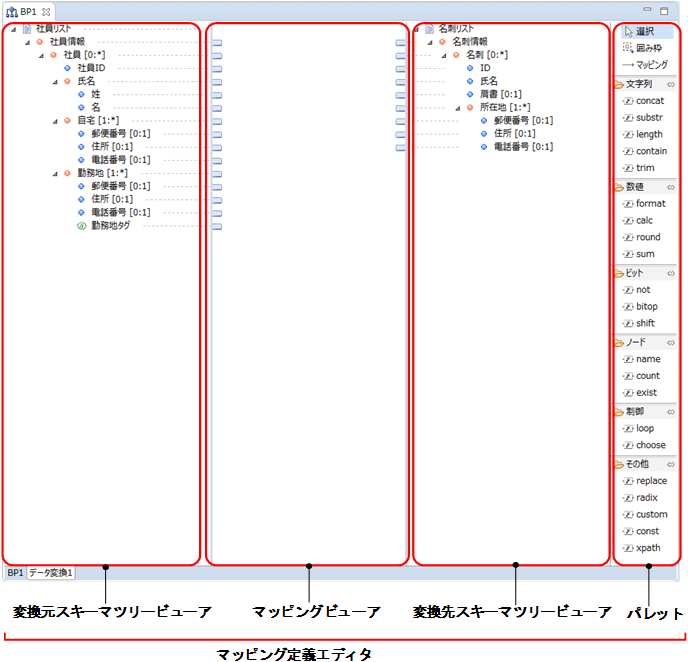Choose the choose control function
Image resolution: width=688 pixels, height=662 pixels.
point(646,445)
